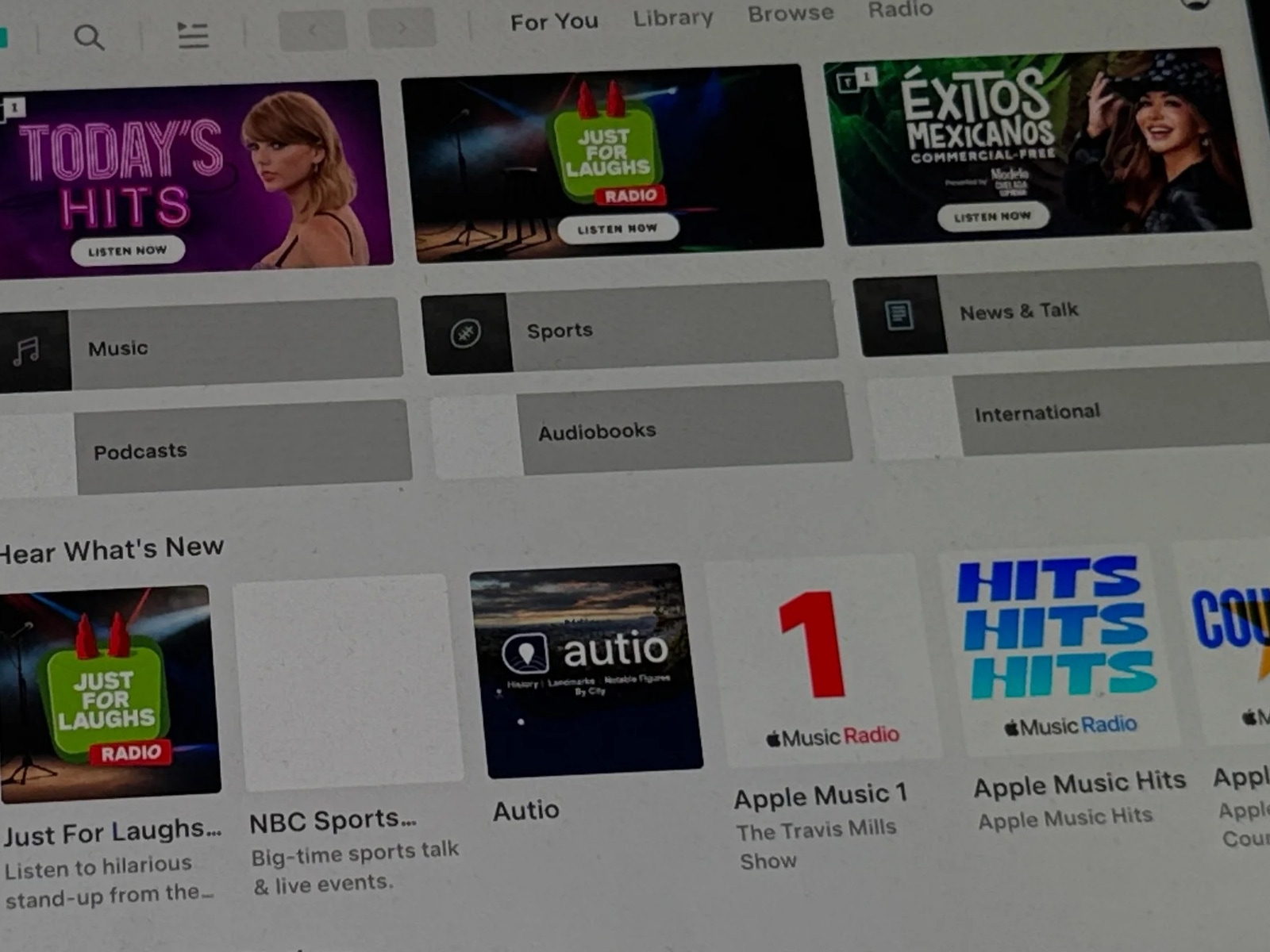Open the Music category
Viewport: 1270px width, 952px height.
click(x=200, y=346)
